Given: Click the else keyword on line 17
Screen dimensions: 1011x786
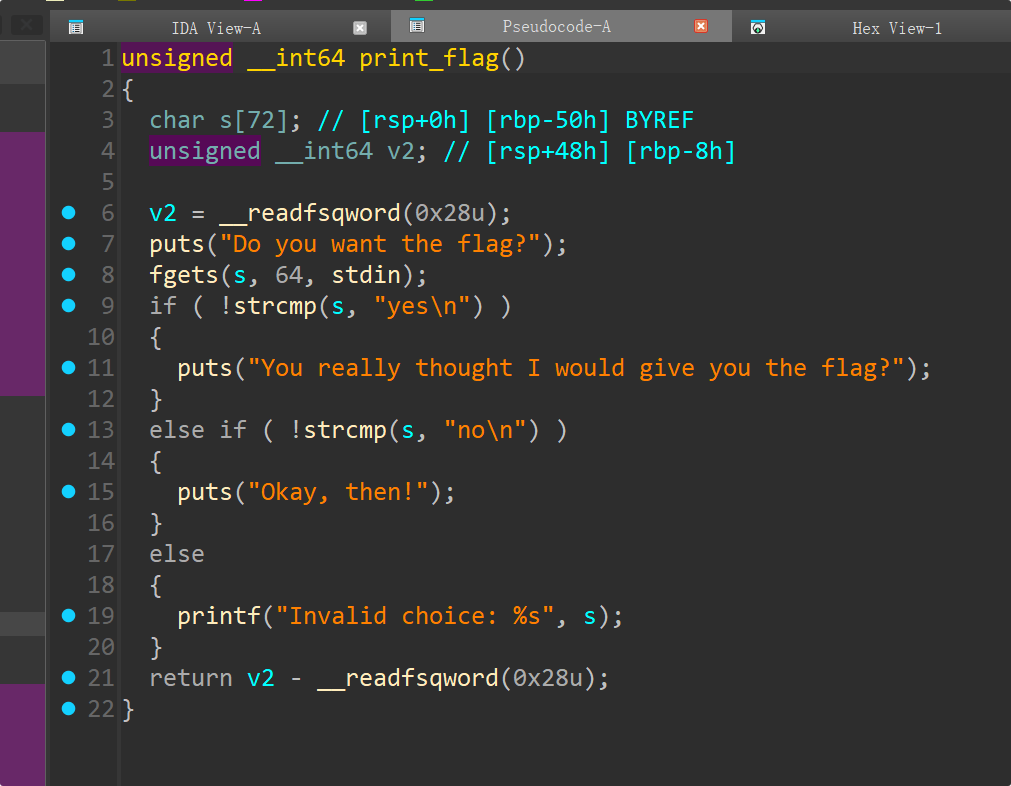Looking at the screenshot, I should coord(177,554).
